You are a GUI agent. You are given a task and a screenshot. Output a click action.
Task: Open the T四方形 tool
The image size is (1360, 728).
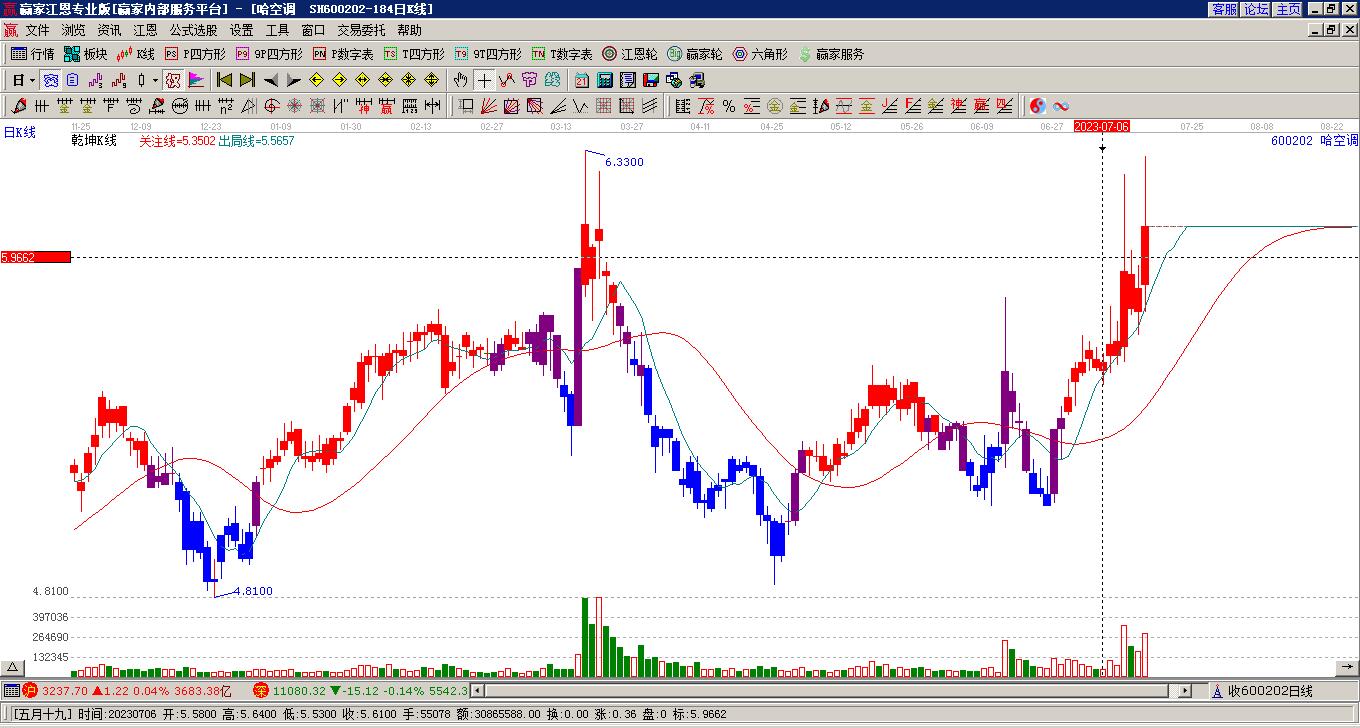(414, 54)
